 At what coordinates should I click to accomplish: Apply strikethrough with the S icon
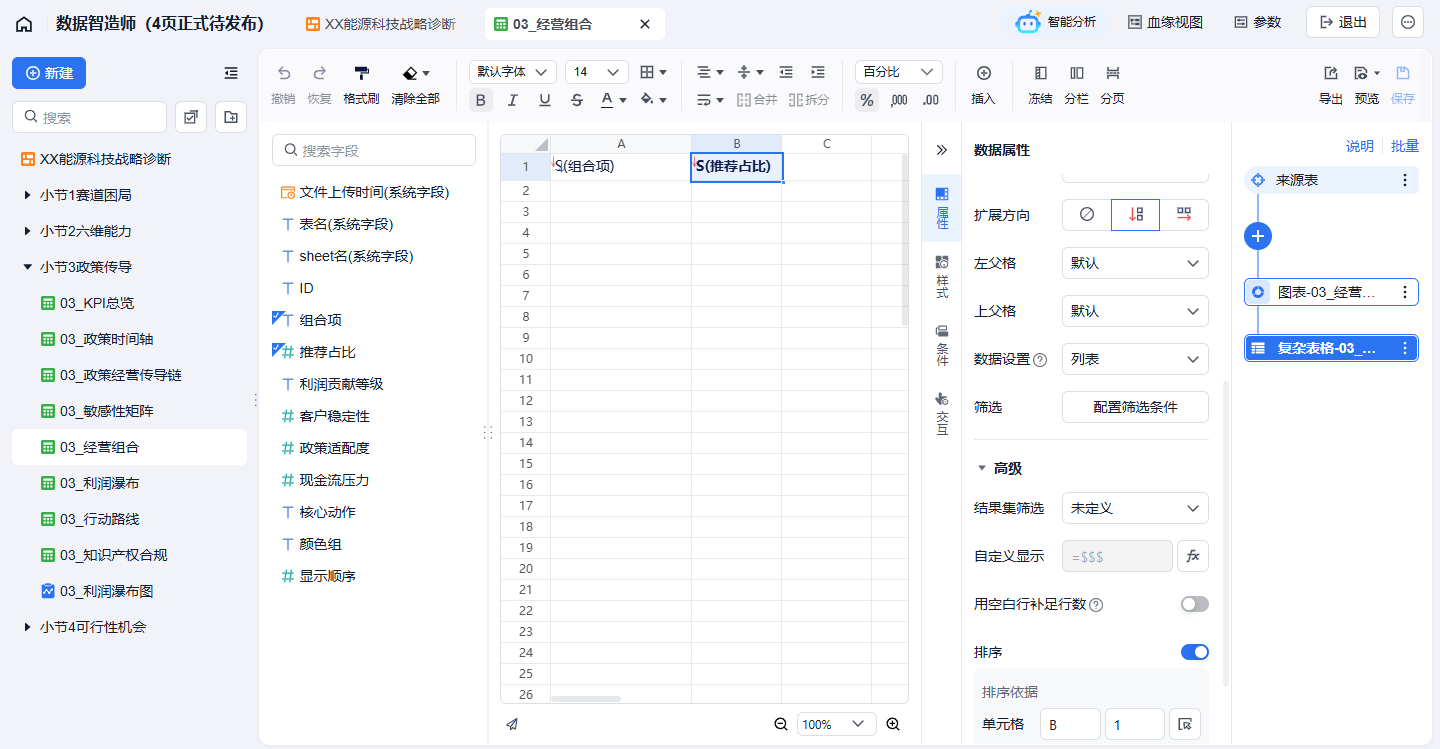tap(577, 100)
